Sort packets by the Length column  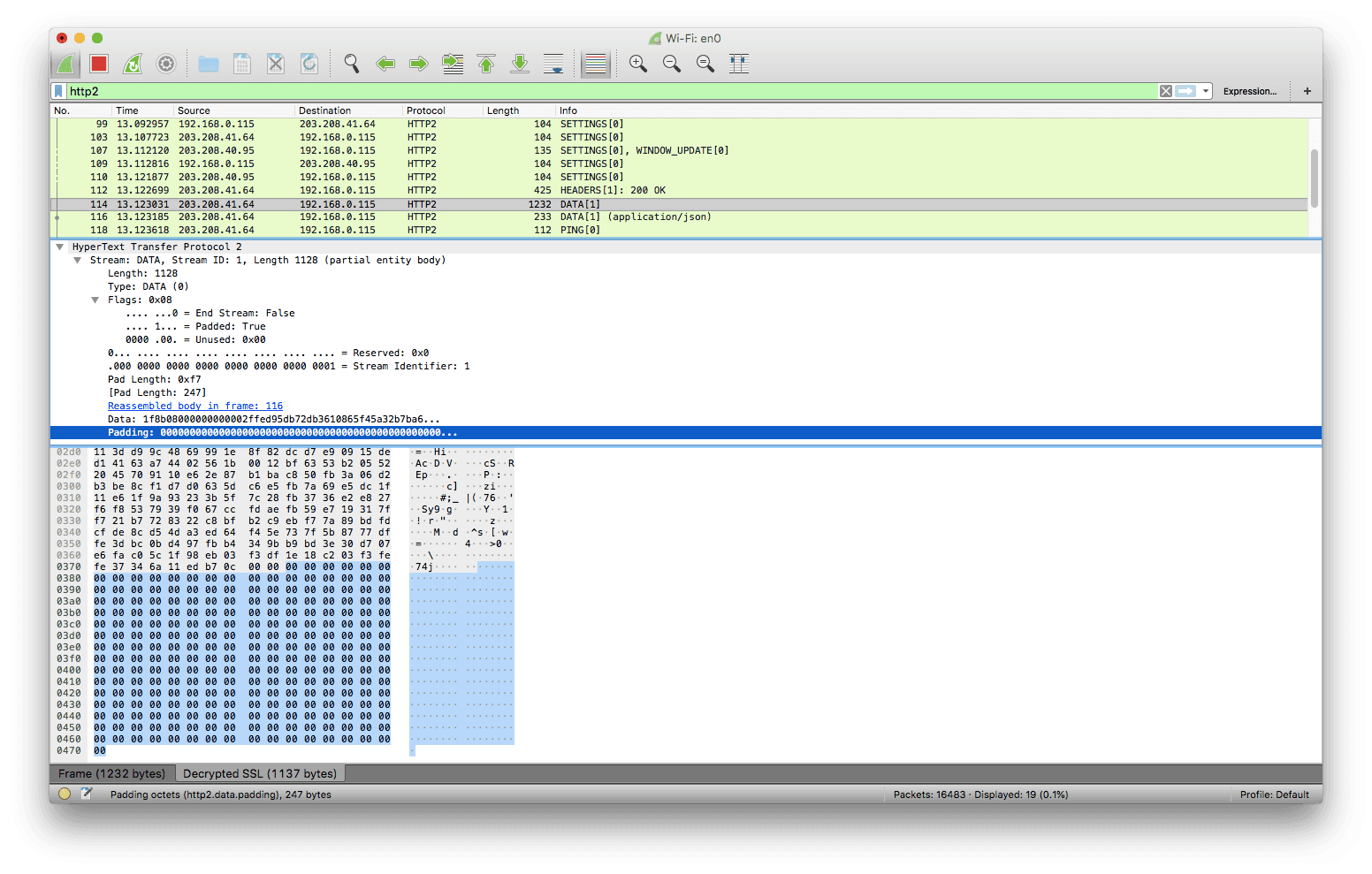click(519, 110)
